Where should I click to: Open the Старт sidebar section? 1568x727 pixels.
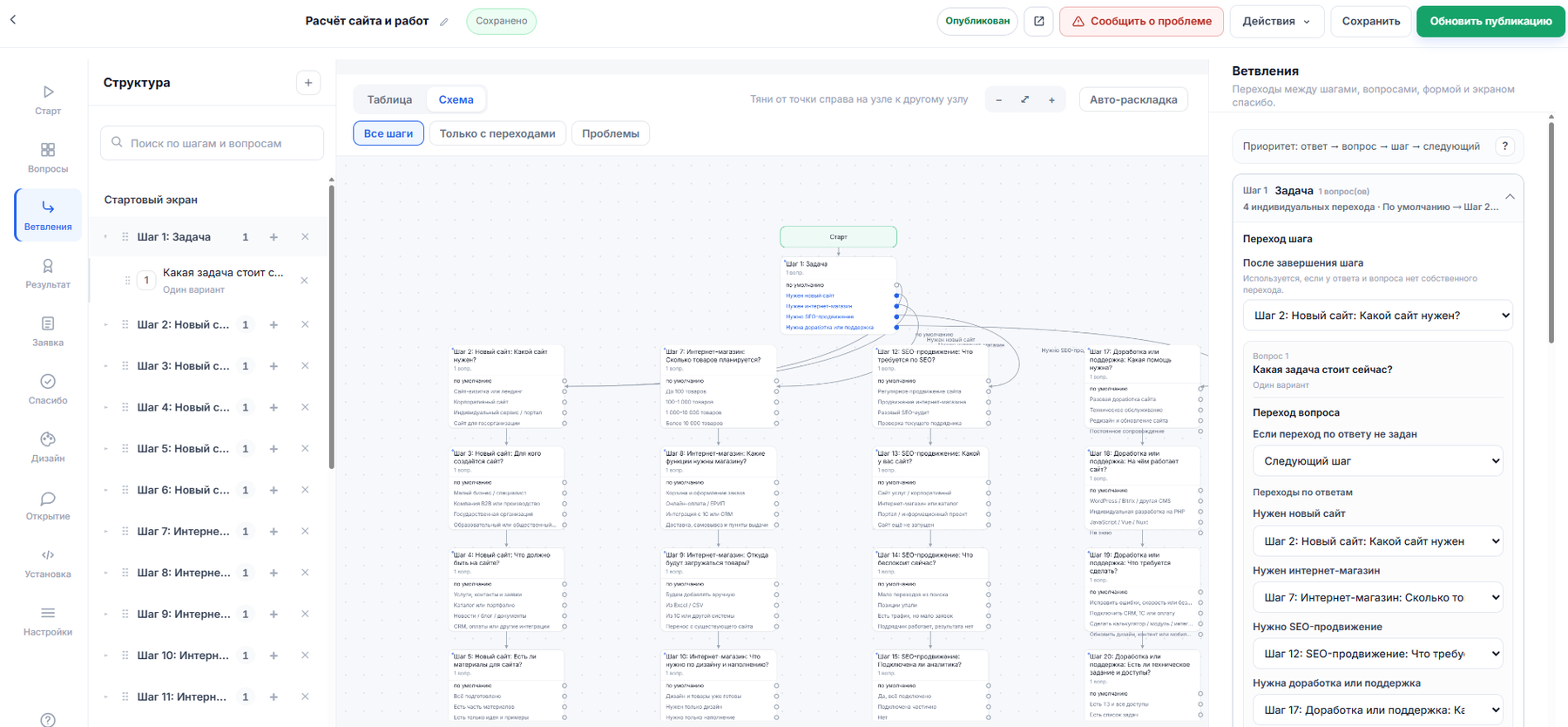coord(48,99)
